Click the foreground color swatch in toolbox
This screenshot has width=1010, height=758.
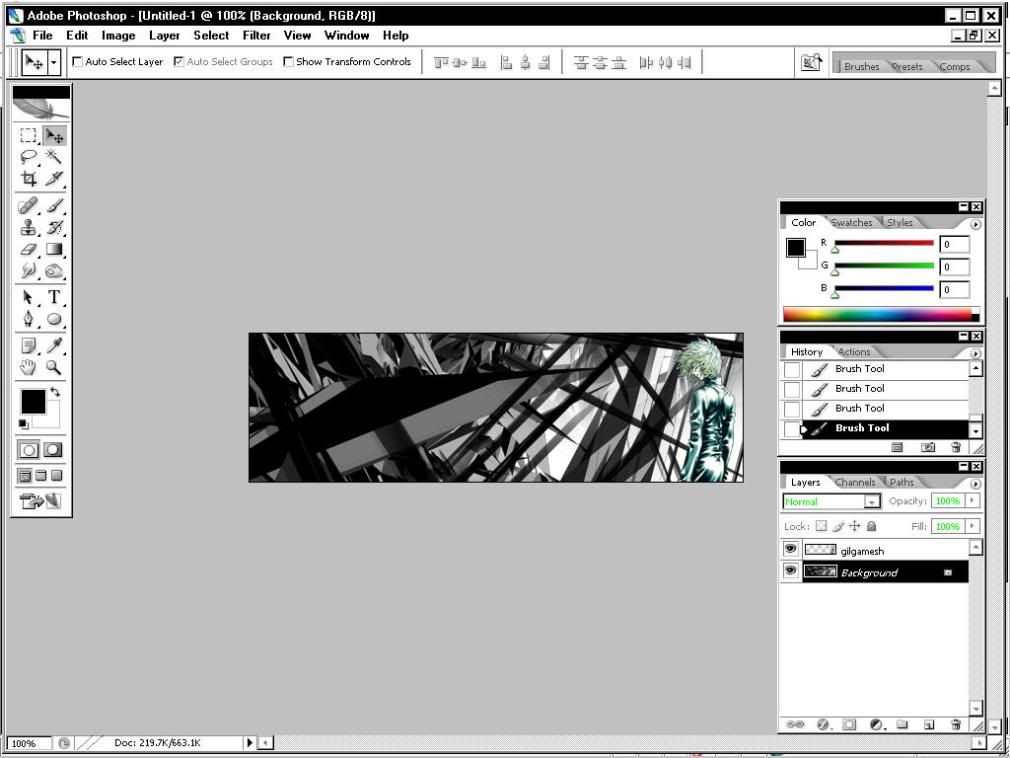pos(32,401)
